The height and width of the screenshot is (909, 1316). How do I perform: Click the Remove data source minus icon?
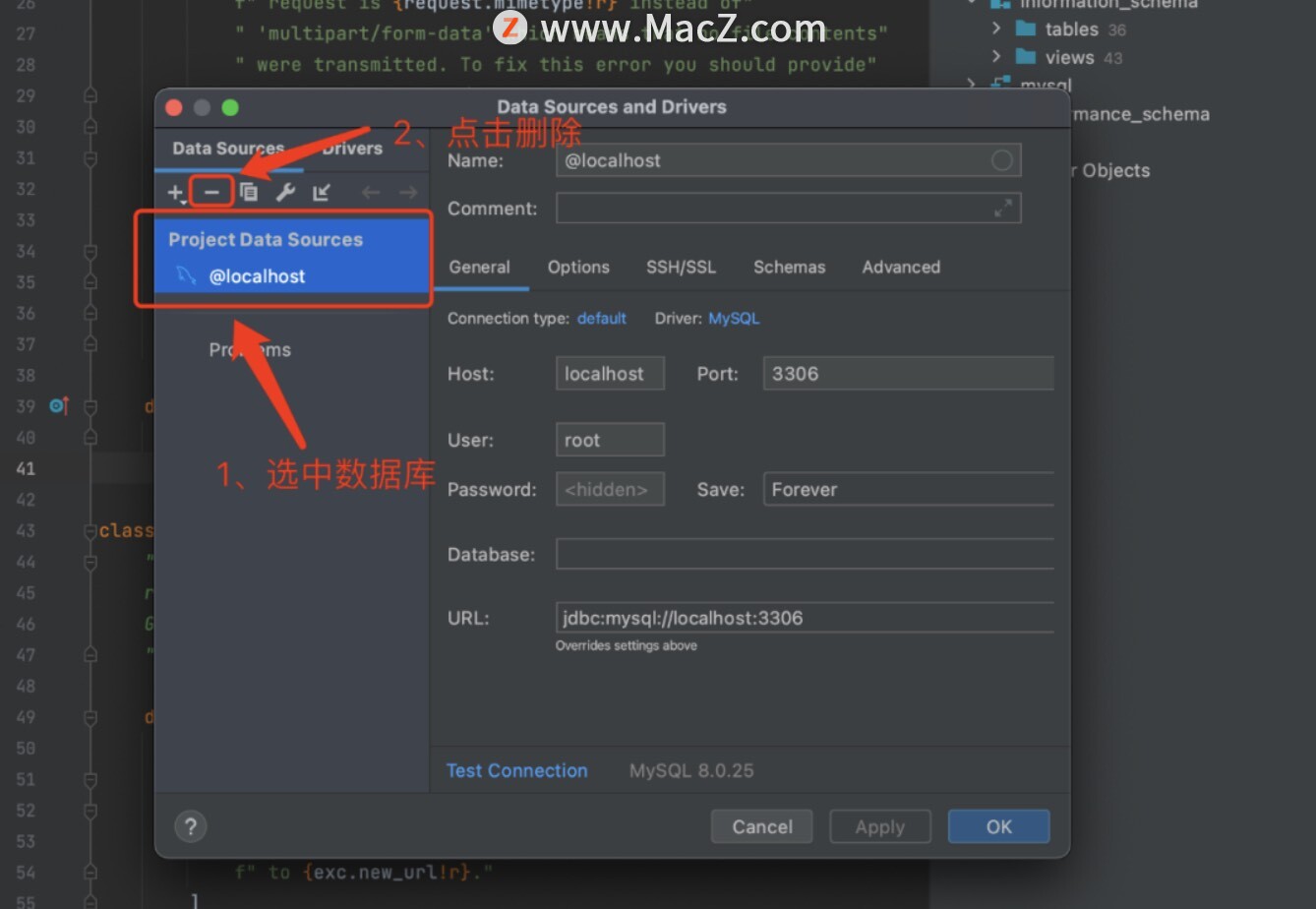211,193
